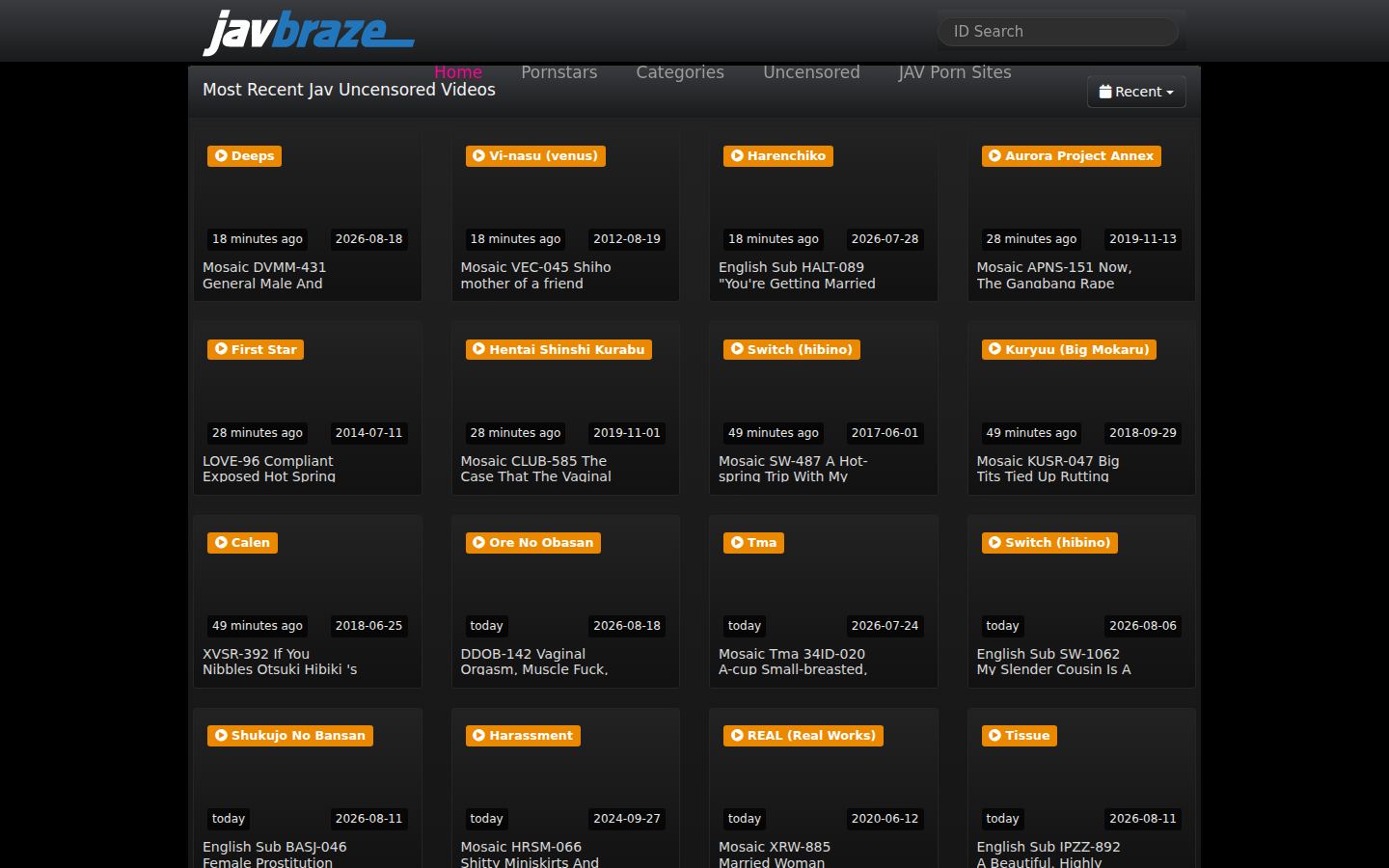Click the javbraze site logo

[309, 32]
